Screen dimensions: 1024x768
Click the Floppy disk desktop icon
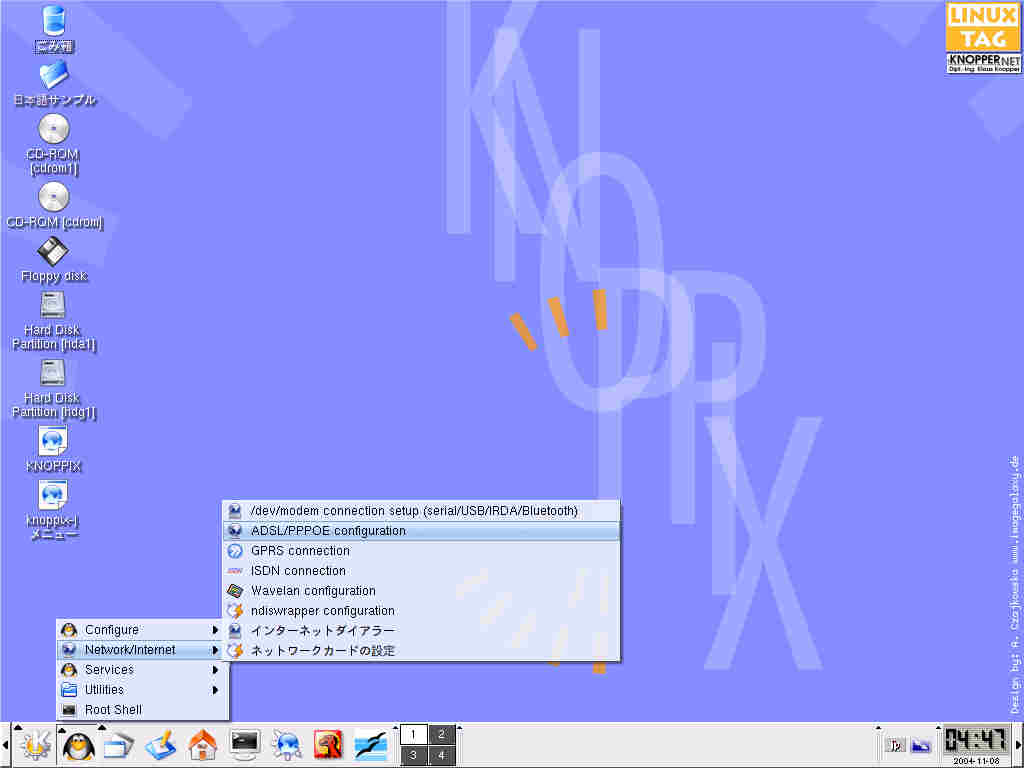[x=54, y=259]
